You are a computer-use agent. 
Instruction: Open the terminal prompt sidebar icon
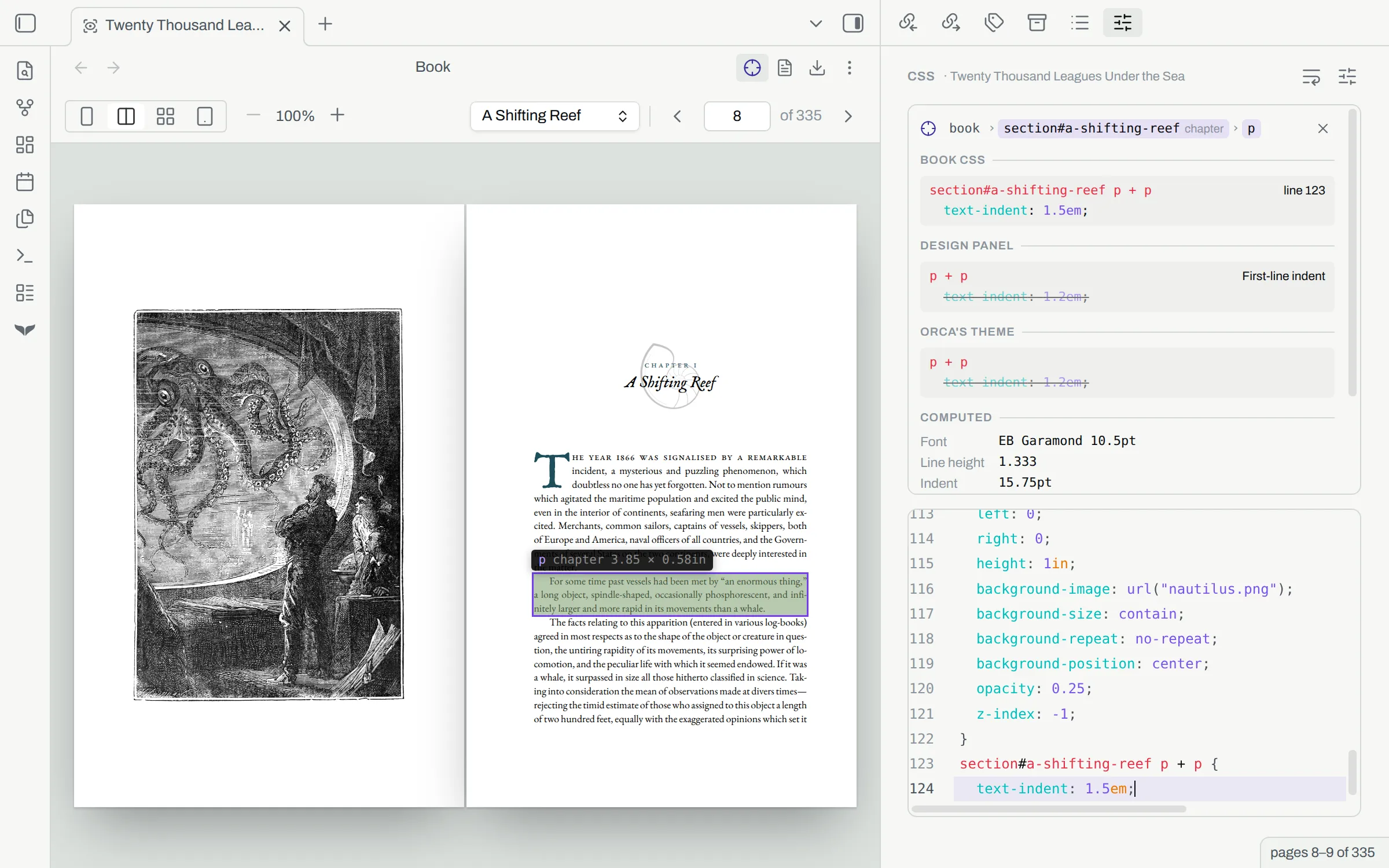click(x=25, y=256)
